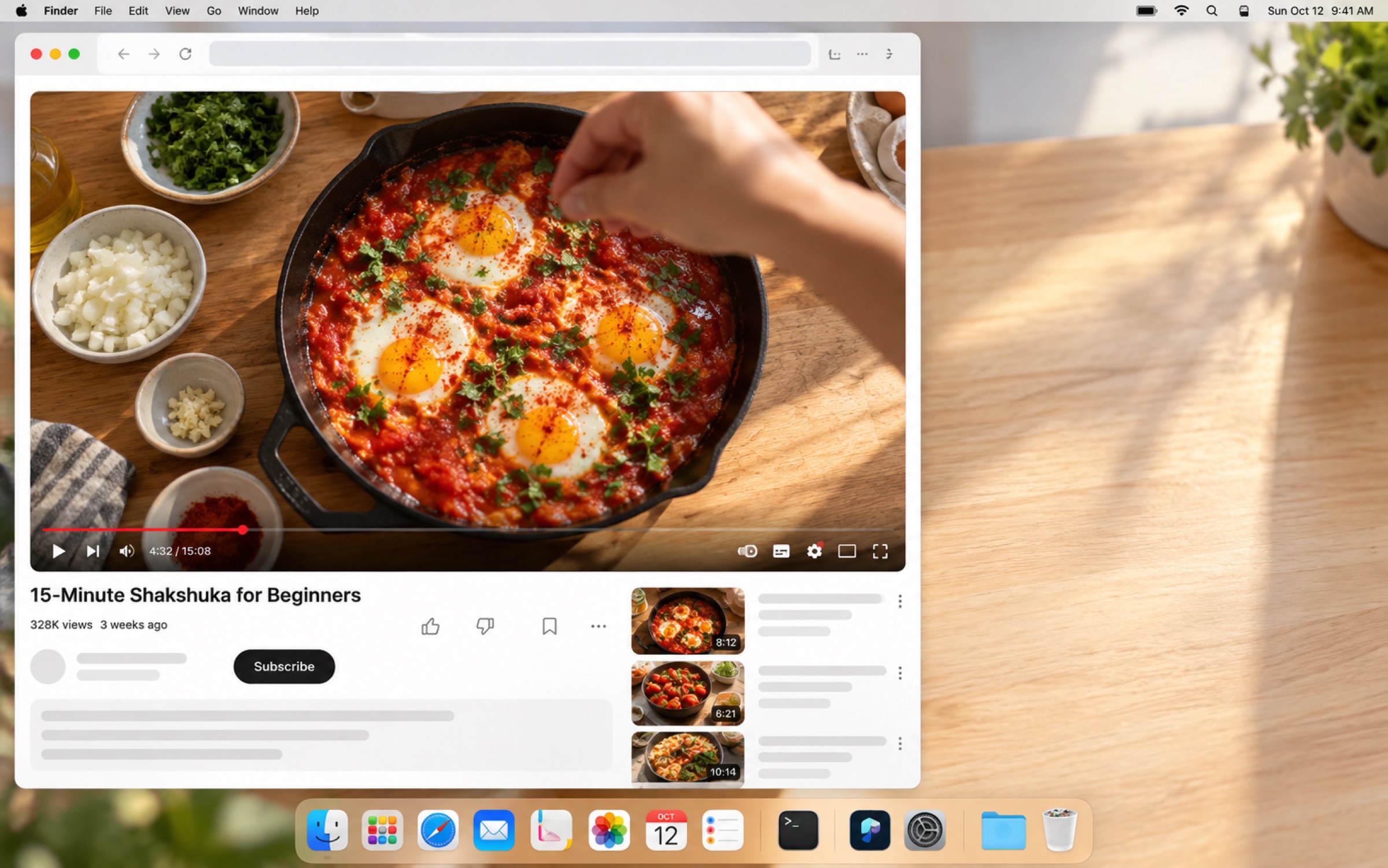Skip to the next video

click(x=93, y=551)
